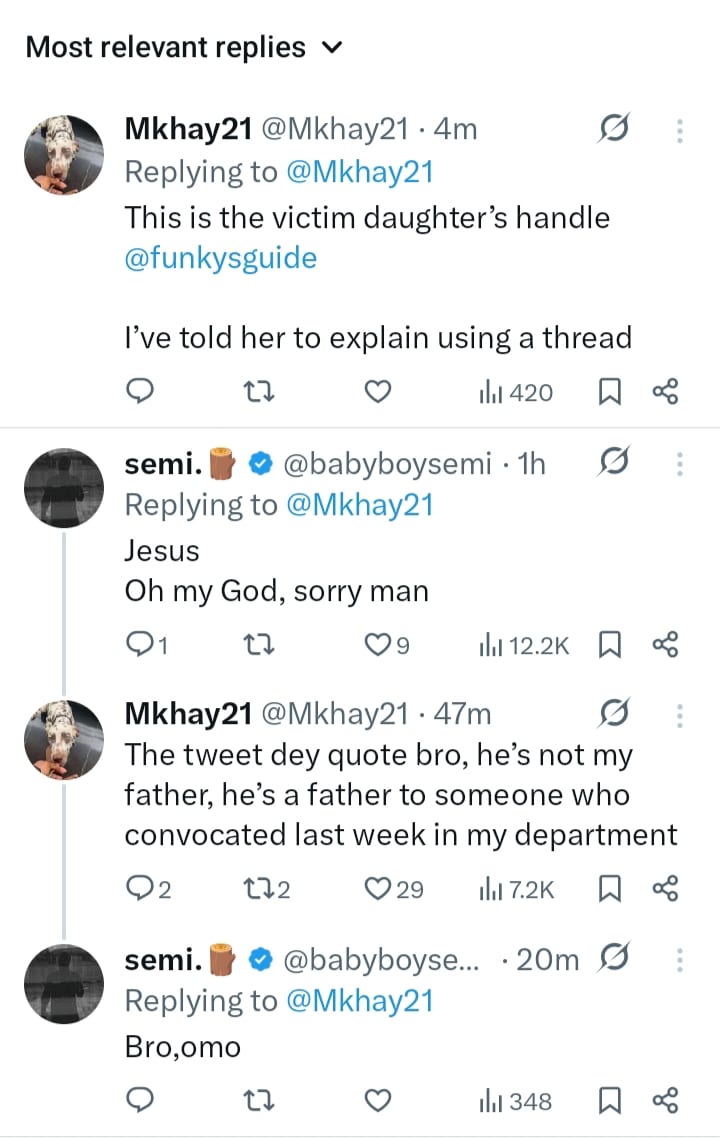View analytics showing 12.2K views
The width and height of the screenshot is (720, 1139).
click(x=524, y=646)
